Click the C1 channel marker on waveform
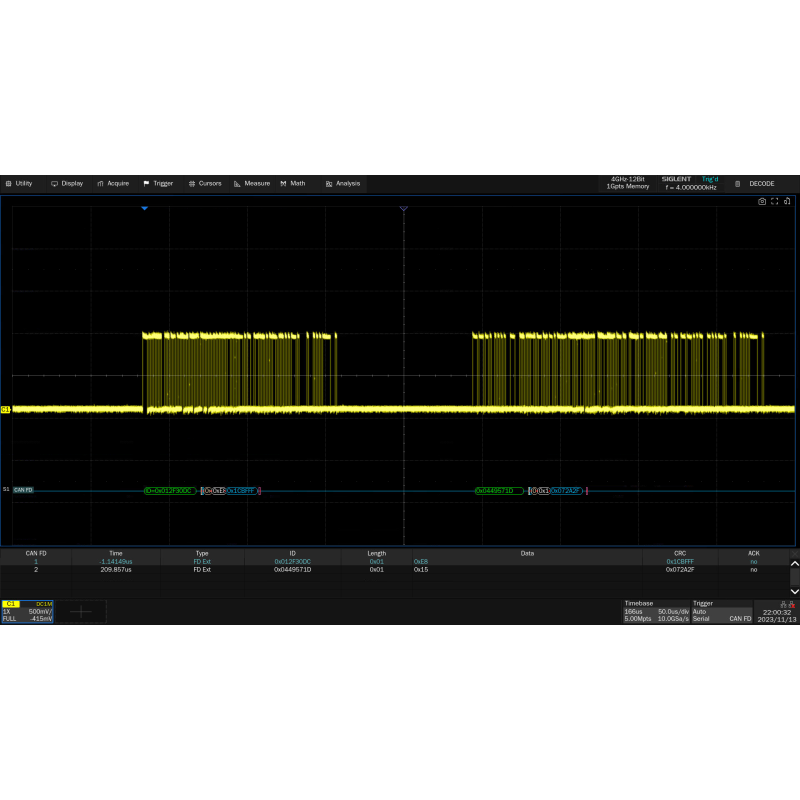Screen dimensions: 800x800 tap(6, 409)
